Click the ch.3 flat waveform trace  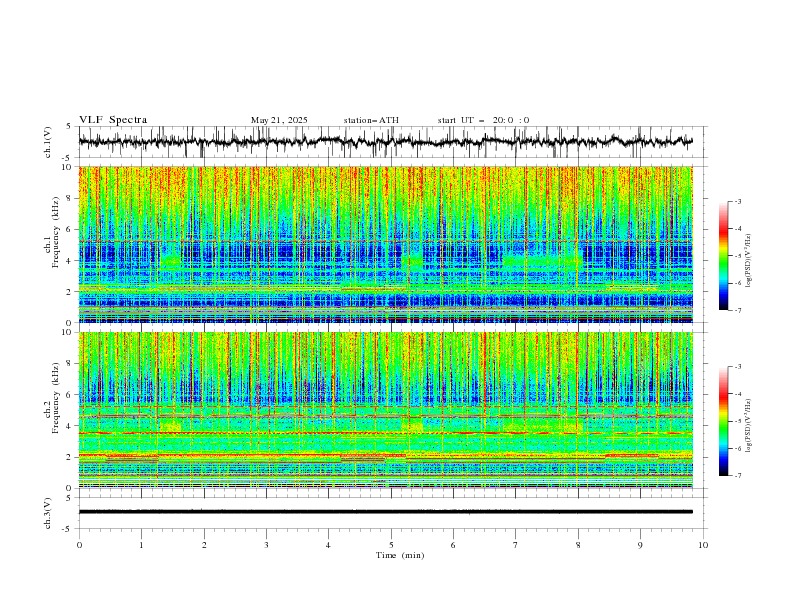(x=386, y=512)
